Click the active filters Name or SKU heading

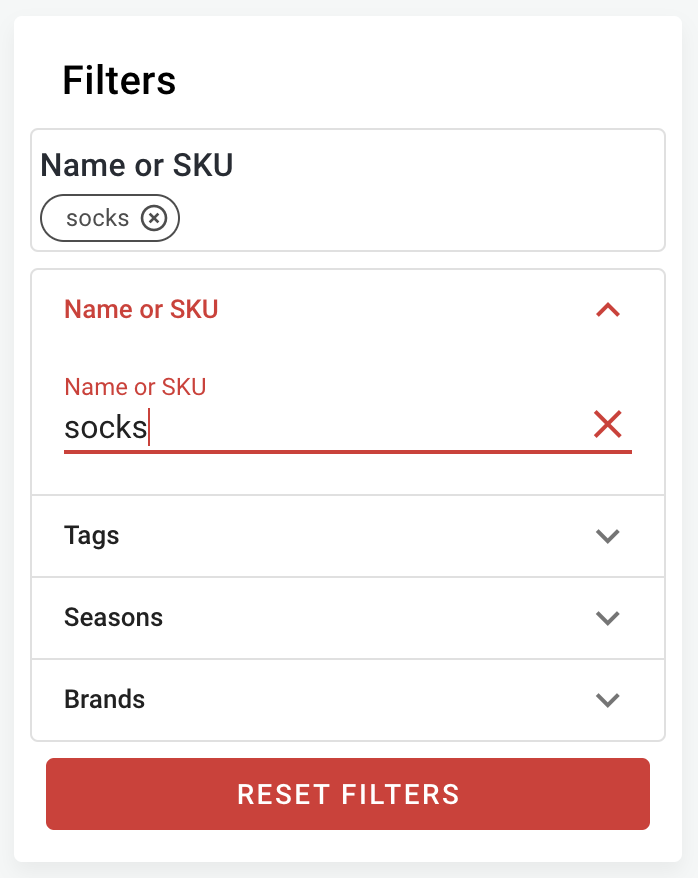137,165
